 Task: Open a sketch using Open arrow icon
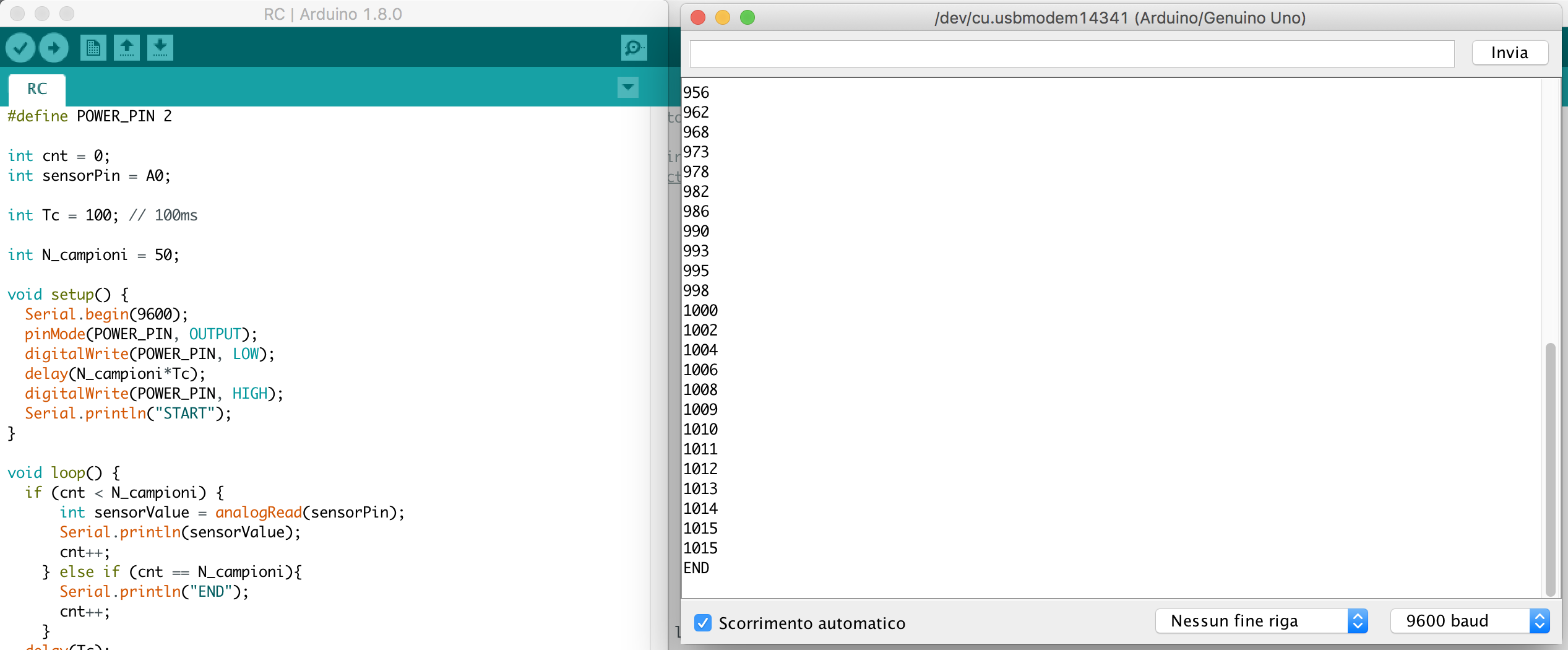(126, 48)
